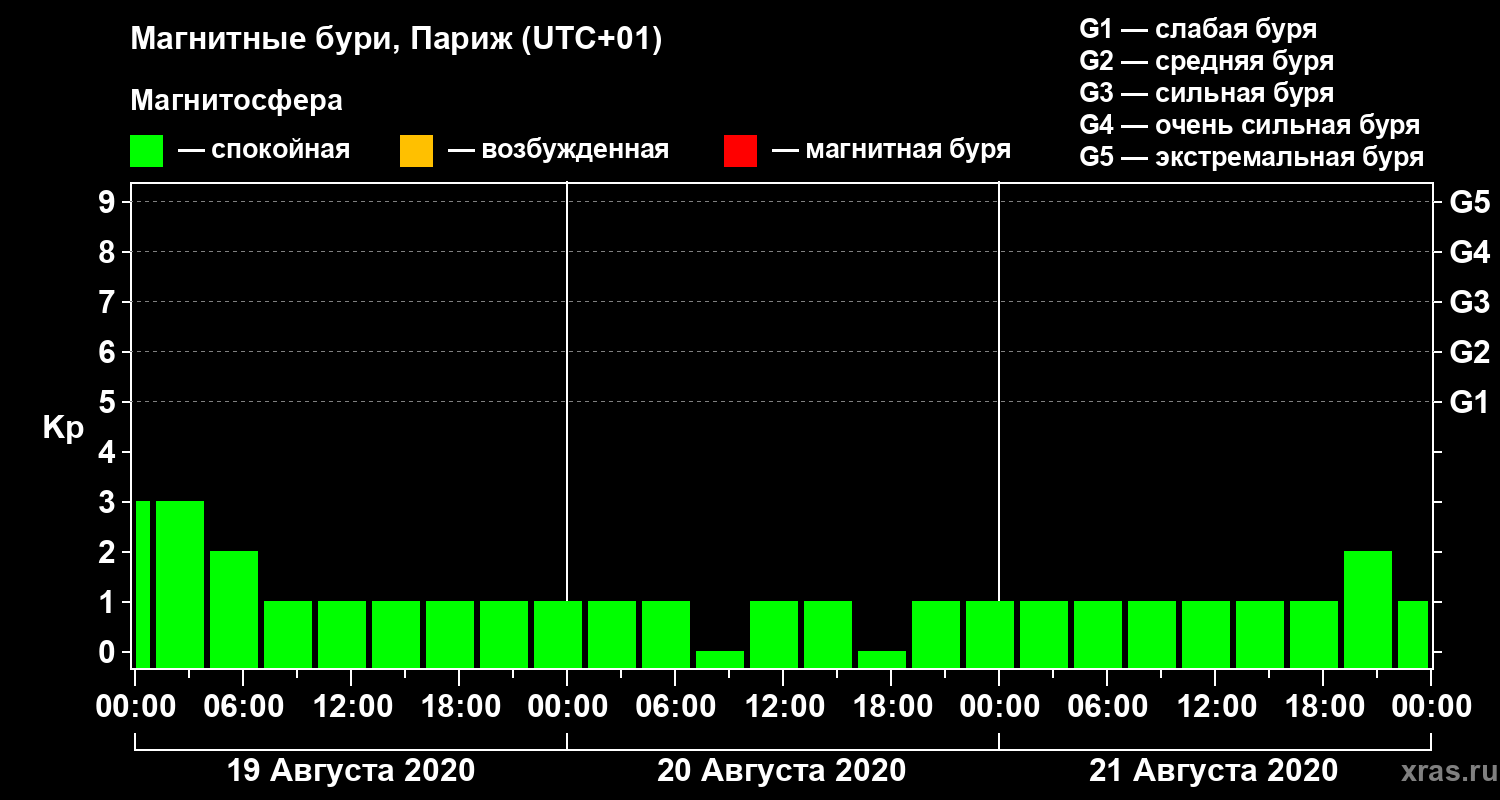Image resolution: width=1500 pixels, height=800 pixels.
Task: Click the 'G2' label on the right axis
Action: click(x=1470, y=352)
